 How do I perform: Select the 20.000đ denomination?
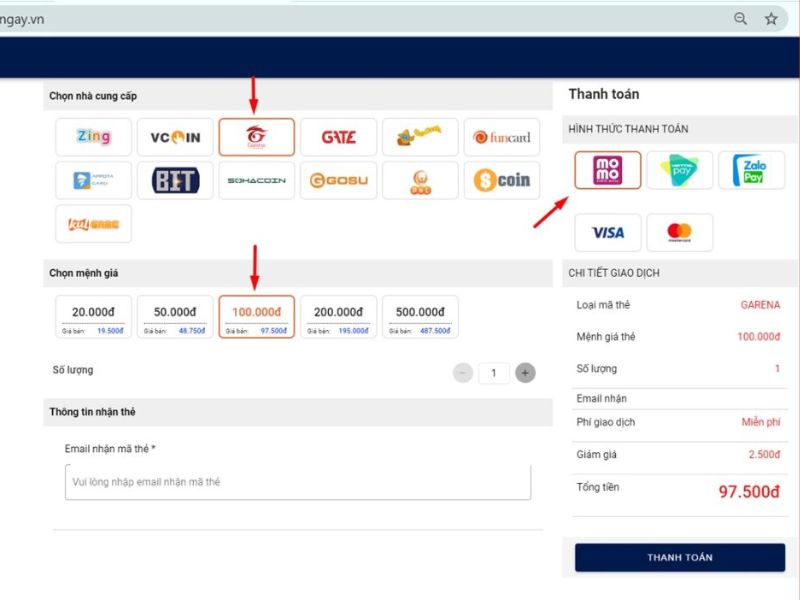click(93, 316)
